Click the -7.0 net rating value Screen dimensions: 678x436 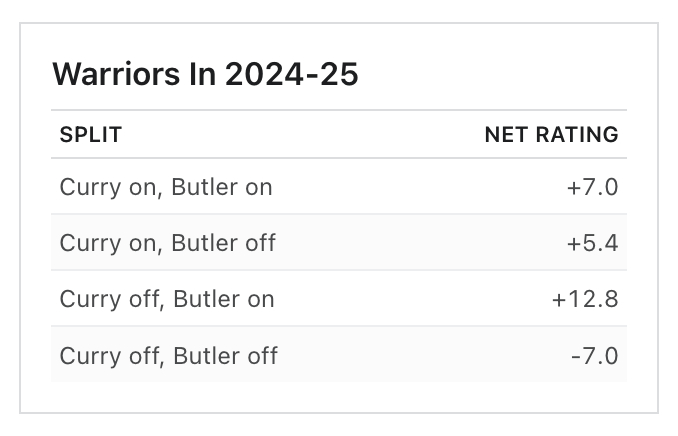coord(597,355)
